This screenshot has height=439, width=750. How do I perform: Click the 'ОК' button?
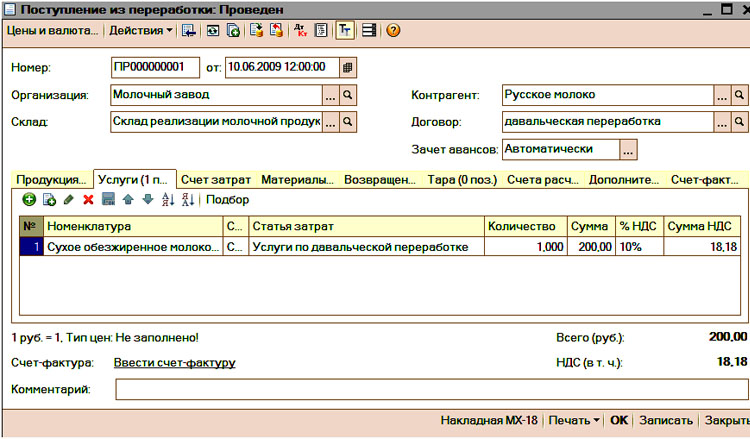click(619, 420)
